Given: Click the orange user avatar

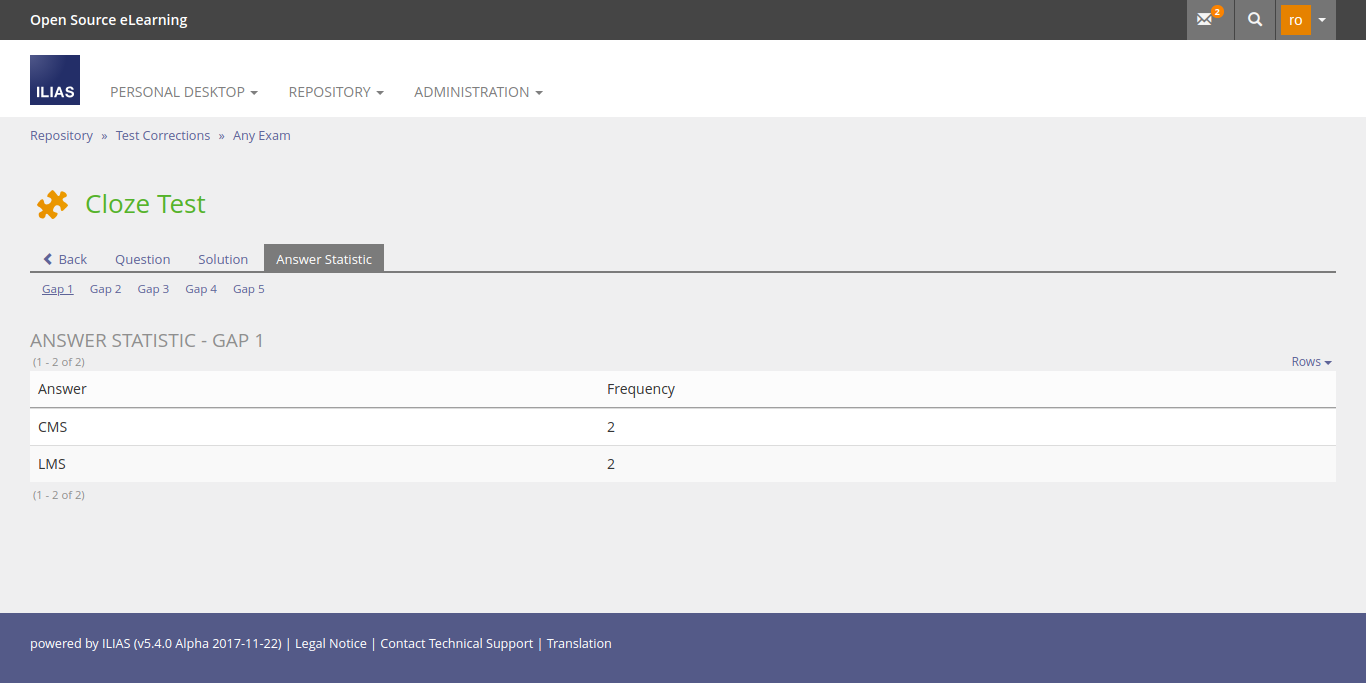Looking at the screenshot, I should [1295, 20].
